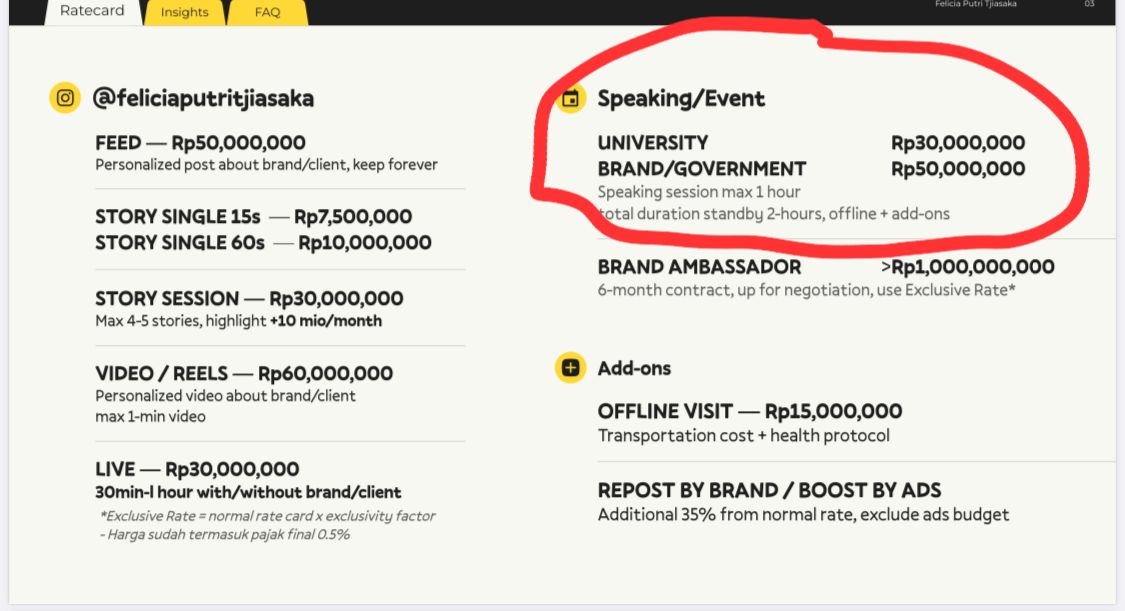Click the Instagram logo icon

[x=65, y=98]
